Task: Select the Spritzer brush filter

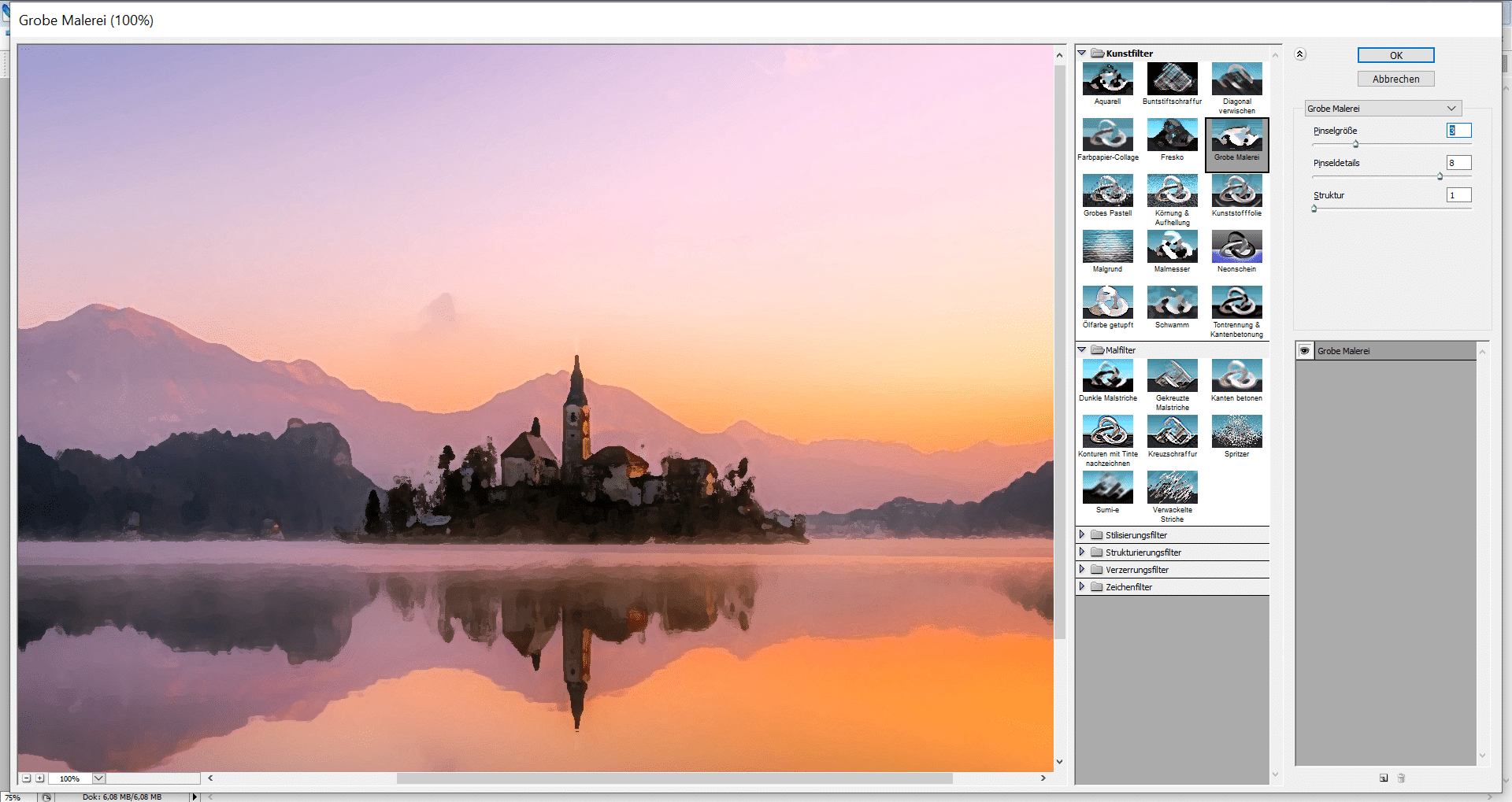Action: coord(1236,432)
